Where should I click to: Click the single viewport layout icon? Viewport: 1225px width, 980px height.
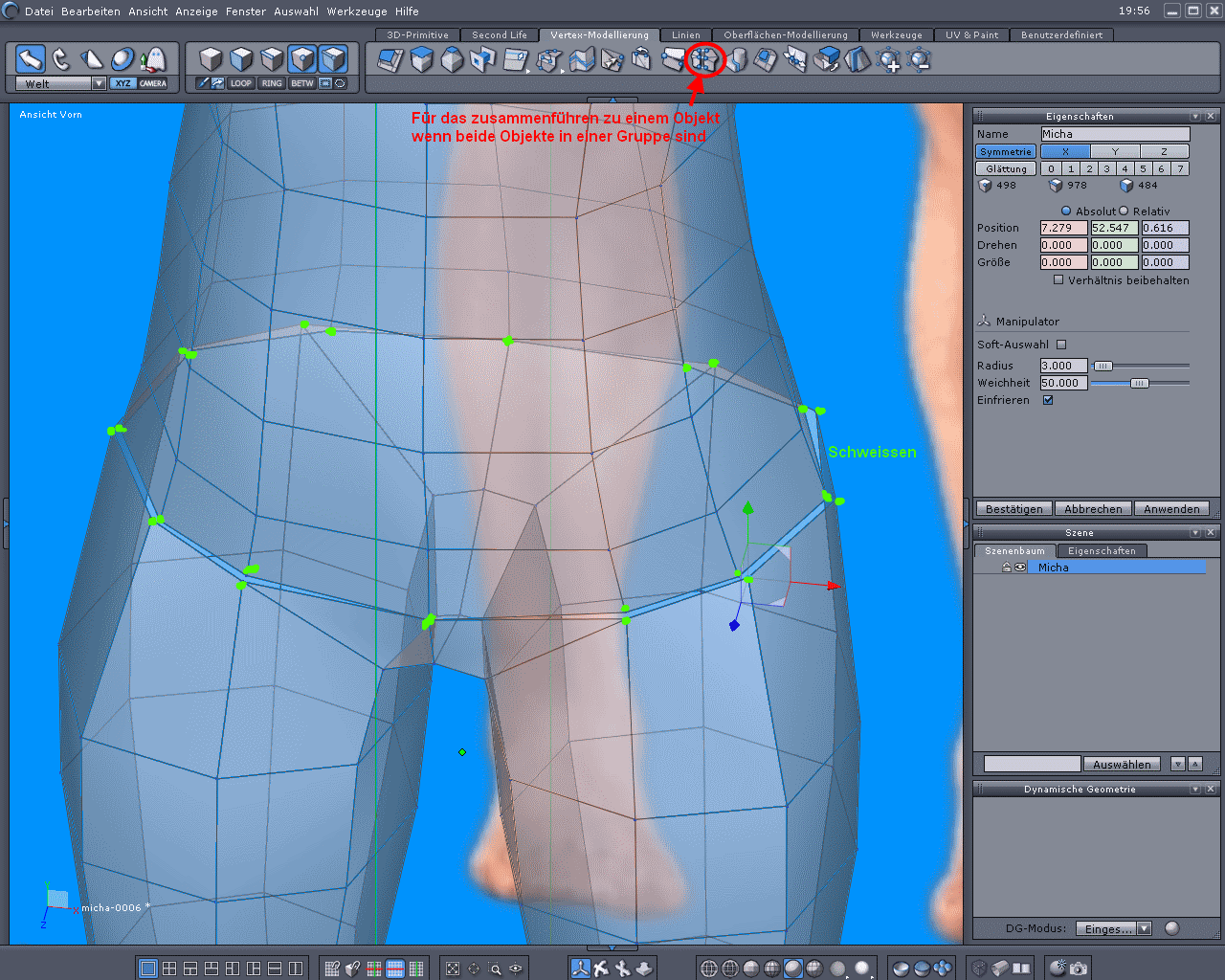tap(148, 969)
